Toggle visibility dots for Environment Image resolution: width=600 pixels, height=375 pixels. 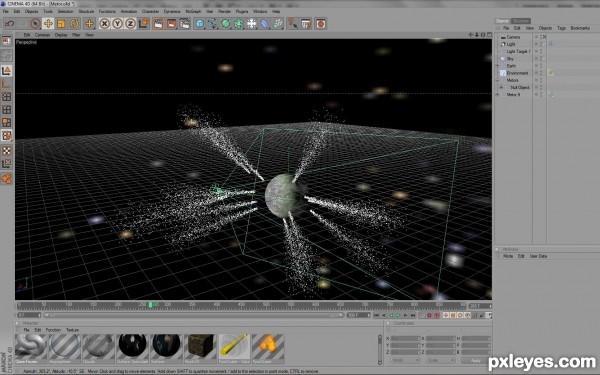tap(541, 73)
